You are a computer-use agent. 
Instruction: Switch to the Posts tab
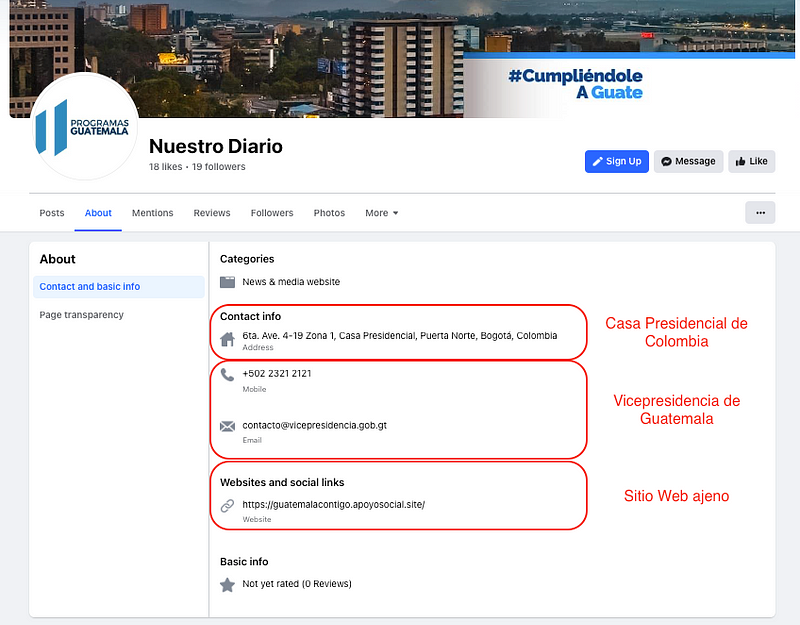(52, 213)
